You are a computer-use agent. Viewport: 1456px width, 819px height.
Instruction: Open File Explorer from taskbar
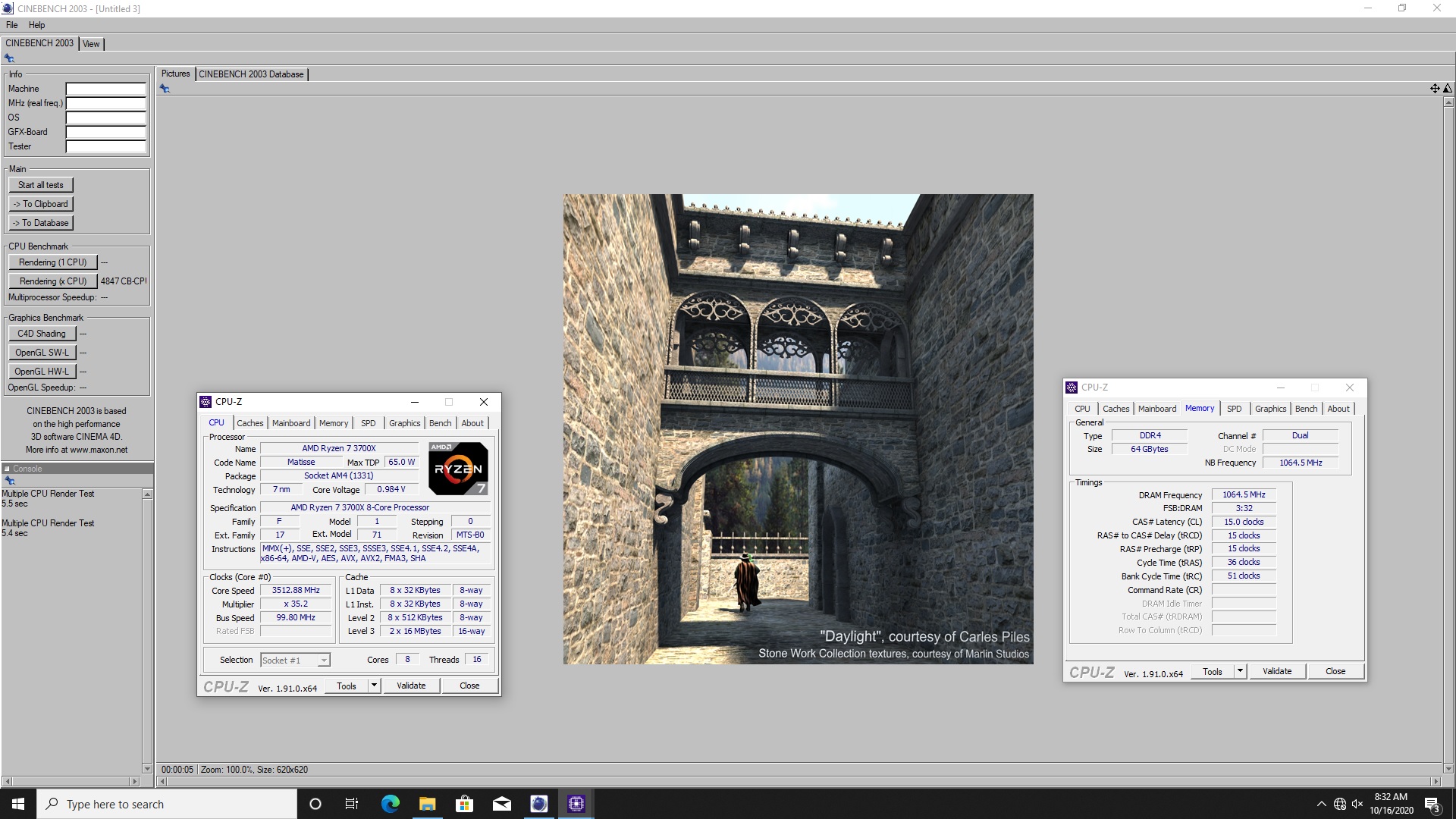[x=427, y=804]
